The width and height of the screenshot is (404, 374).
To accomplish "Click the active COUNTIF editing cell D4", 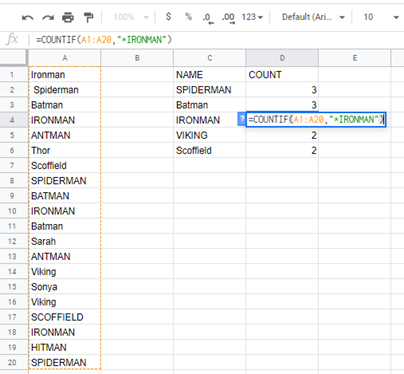I will [316, 119].
